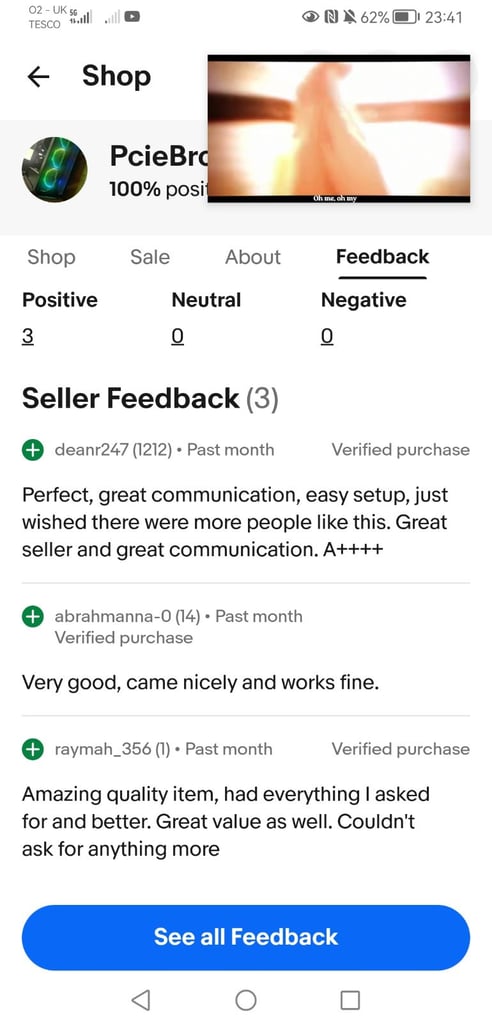
Task: Switch to the Sale tab
Action: coord(150,257)
